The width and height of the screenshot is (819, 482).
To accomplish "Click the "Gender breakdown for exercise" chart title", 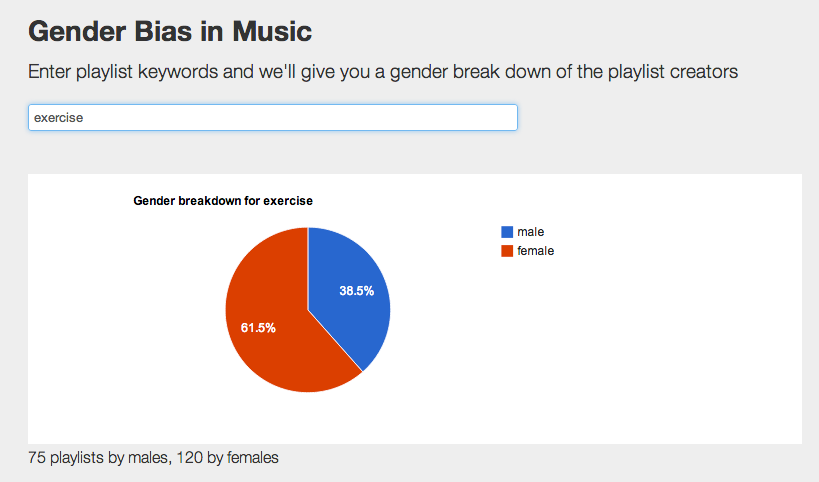I will pos(223,201).
